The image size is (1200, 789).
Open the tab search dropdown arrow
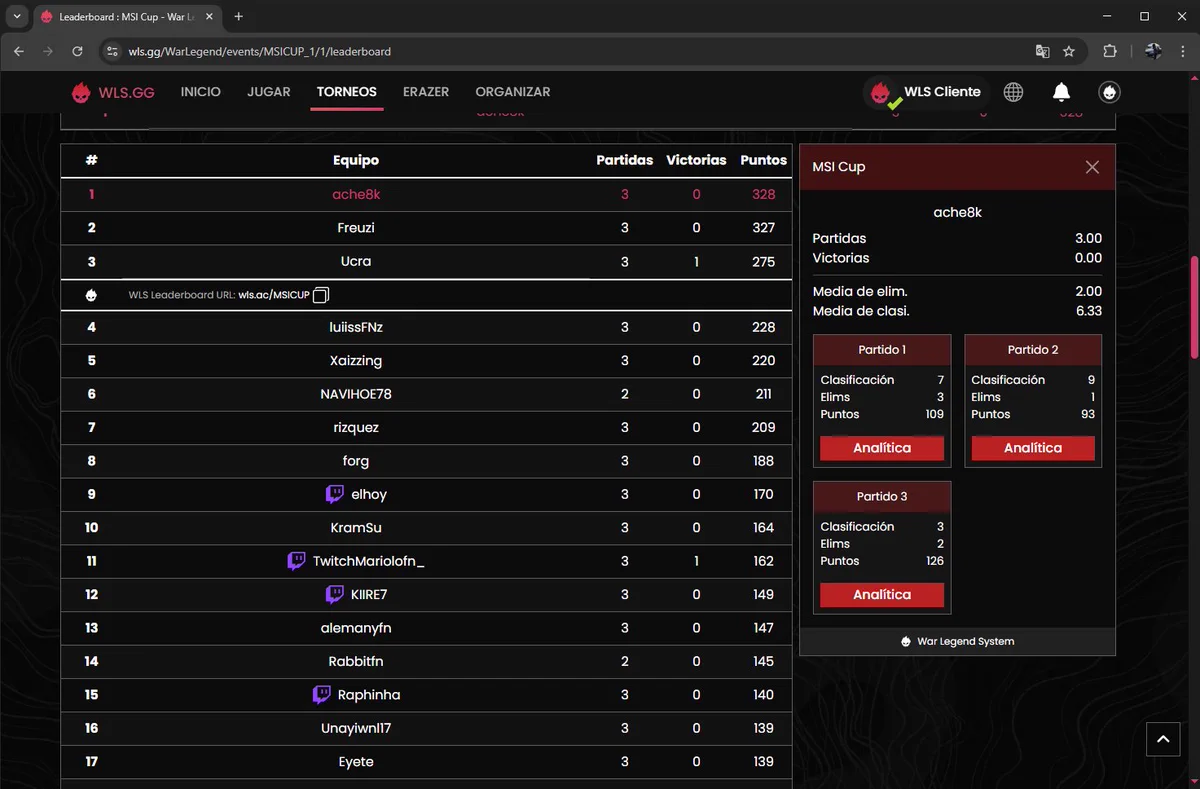(17, 17)
